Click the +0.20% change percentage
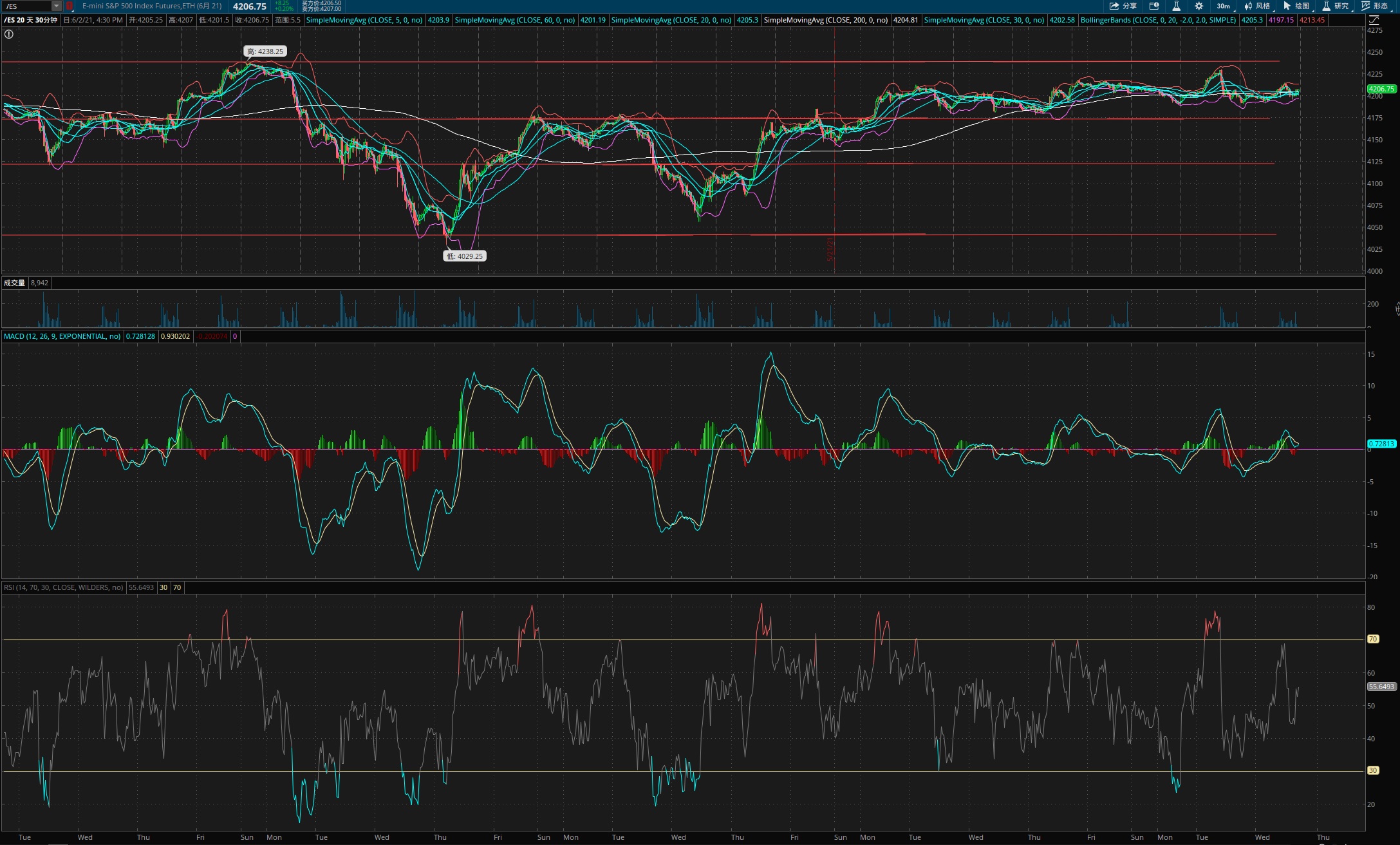 pyautogui.click(x=284, y=9)
